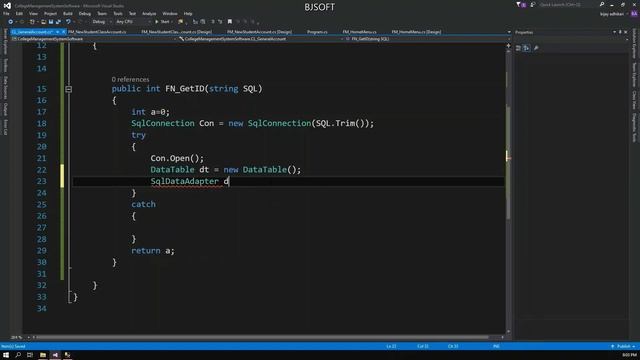The height and width of the screenshot is (360, 640).
Task: Open the signed-in user account menu
Action: (x=612, y=14)
